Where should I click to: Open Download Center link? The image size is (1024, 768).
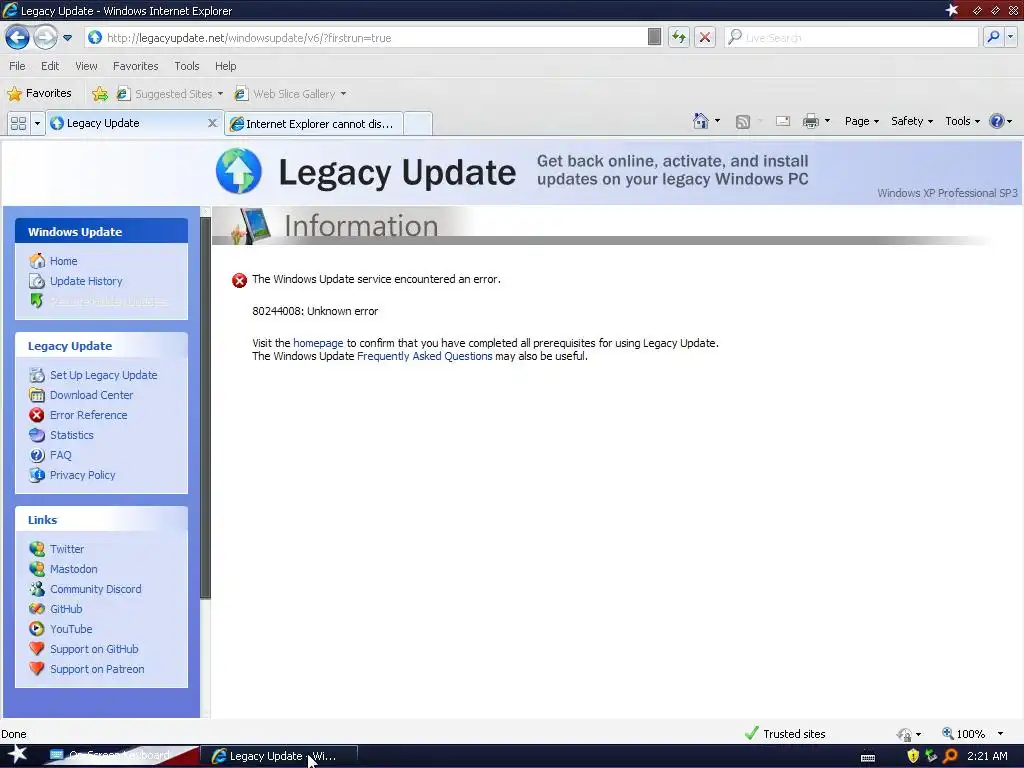pos(91,395)
